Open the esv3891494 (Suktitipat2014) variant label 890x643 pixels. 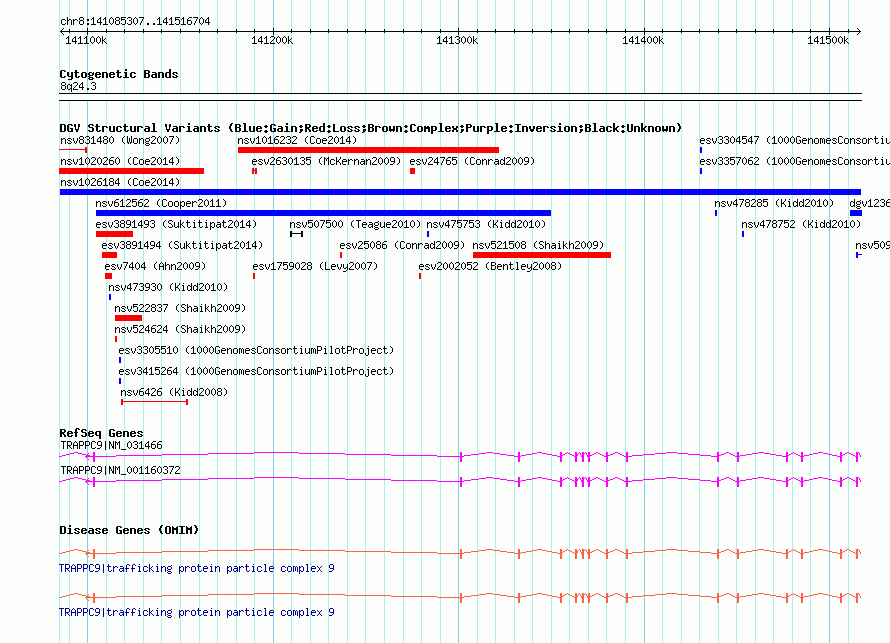(182, 245)
